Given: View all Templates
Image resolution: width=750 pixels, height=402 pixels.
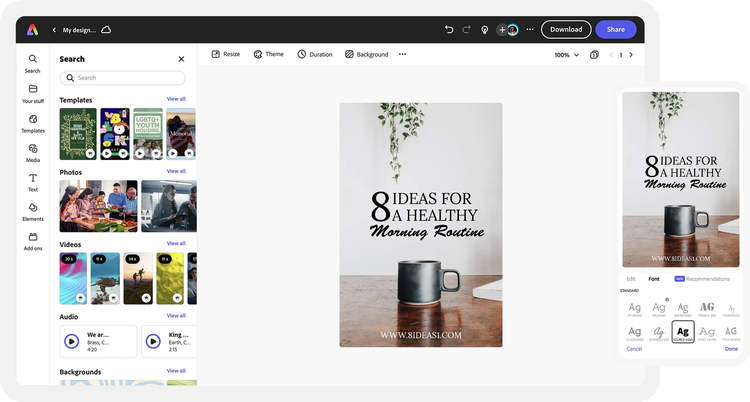Looking at the screenshot, I should [x=176, y=99].
